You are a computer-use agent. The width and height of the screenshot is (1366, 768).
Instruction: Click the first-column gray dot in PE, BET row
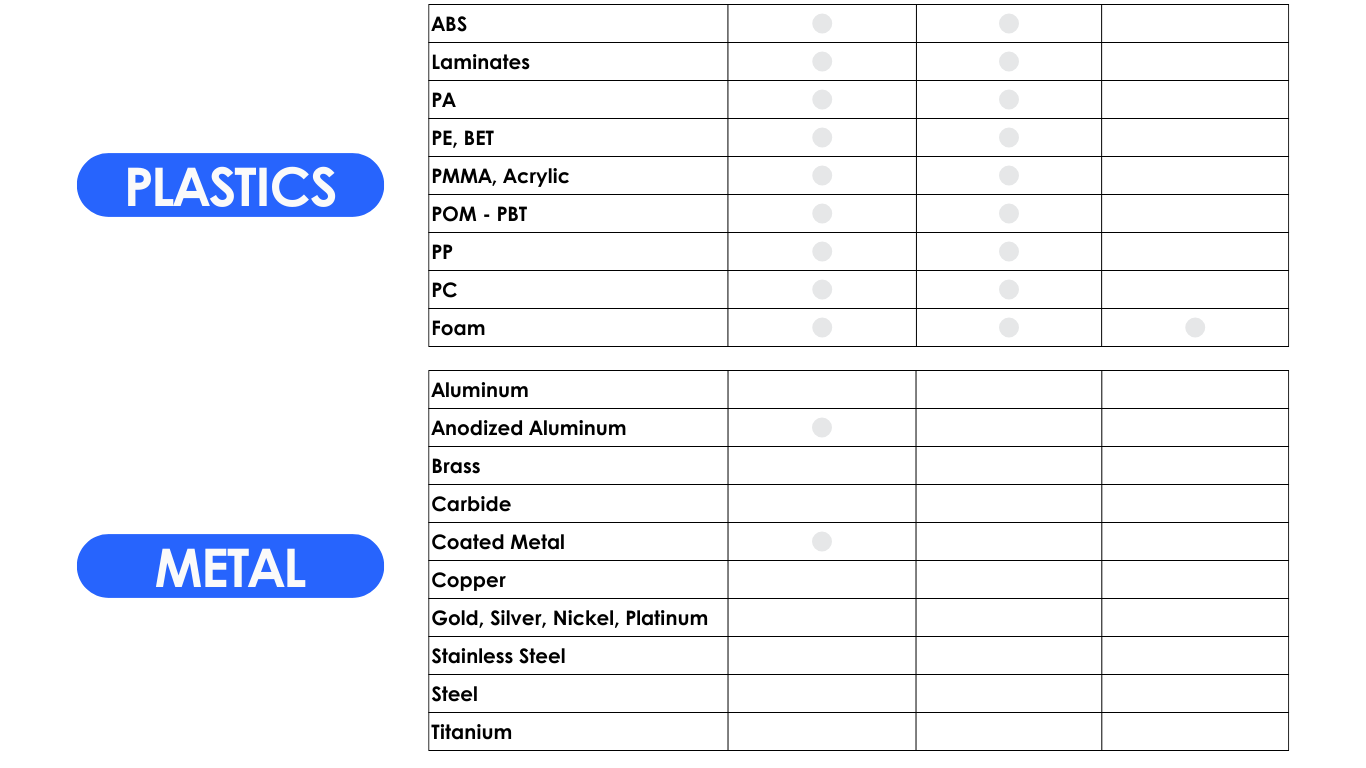822,138
